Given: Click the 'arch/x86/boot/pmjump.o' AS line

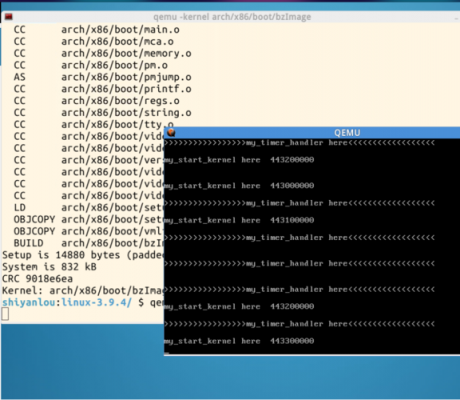Looking at the screenshot, I should click(x=102, y=77).
